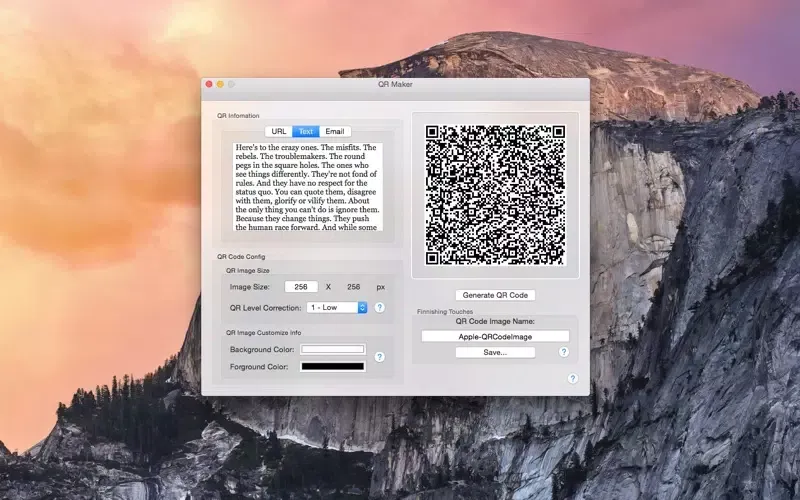The image size is (800, 500).
Task: Open the Email tab
Action: point(335,132)
